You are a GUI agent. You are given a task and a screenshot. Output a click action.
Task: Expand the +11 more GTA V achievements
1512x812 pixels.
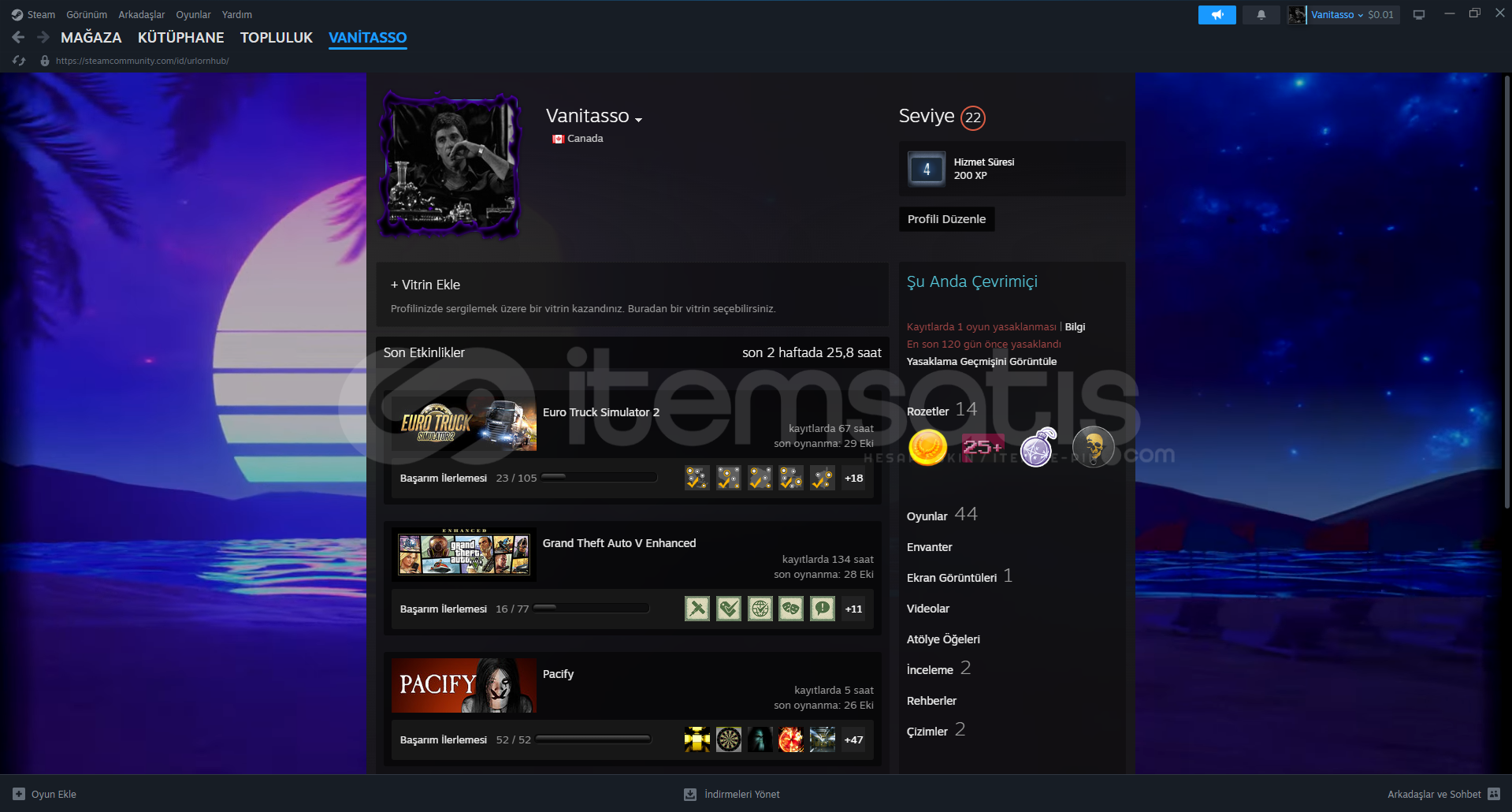[x=854, y=609]
